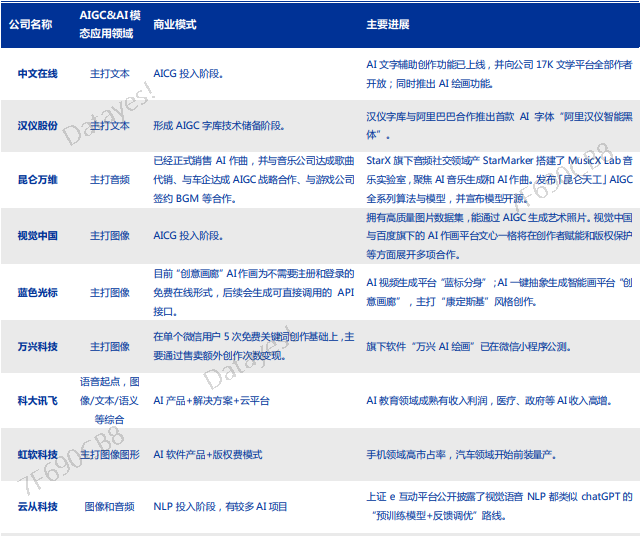Viewport: 643px width, 536px height.
Task: Select 主打图像图形 cell for 虹软科技
Action: [110, 454]
